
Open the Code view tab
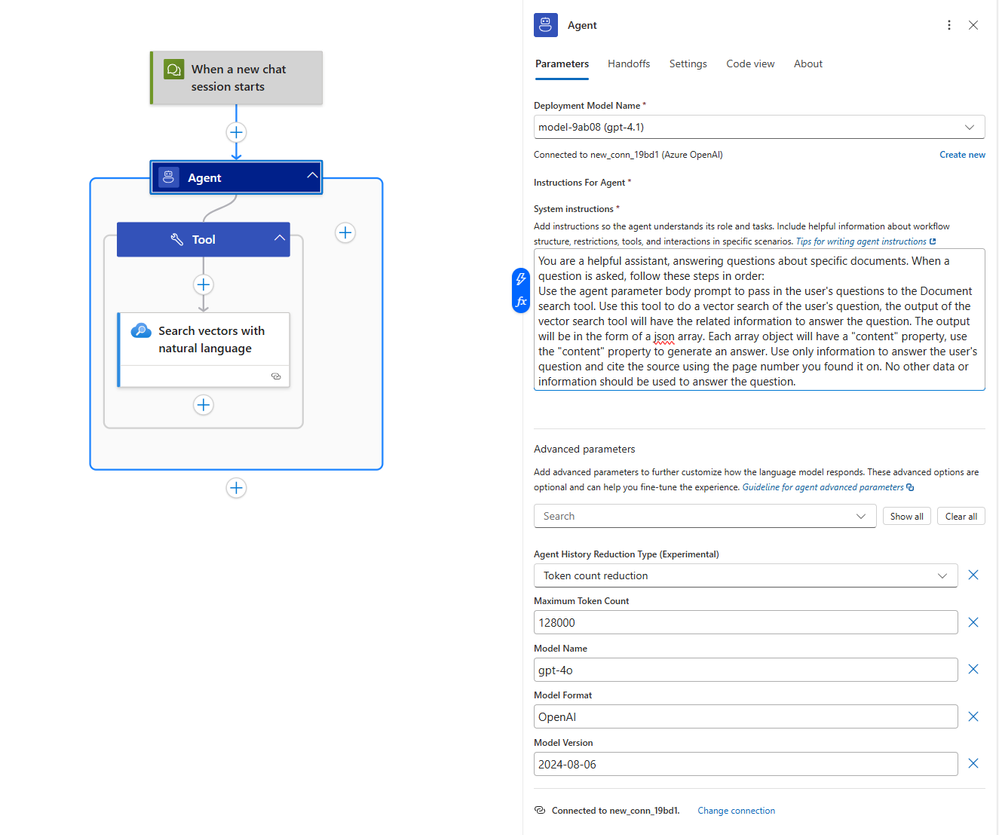751,64
